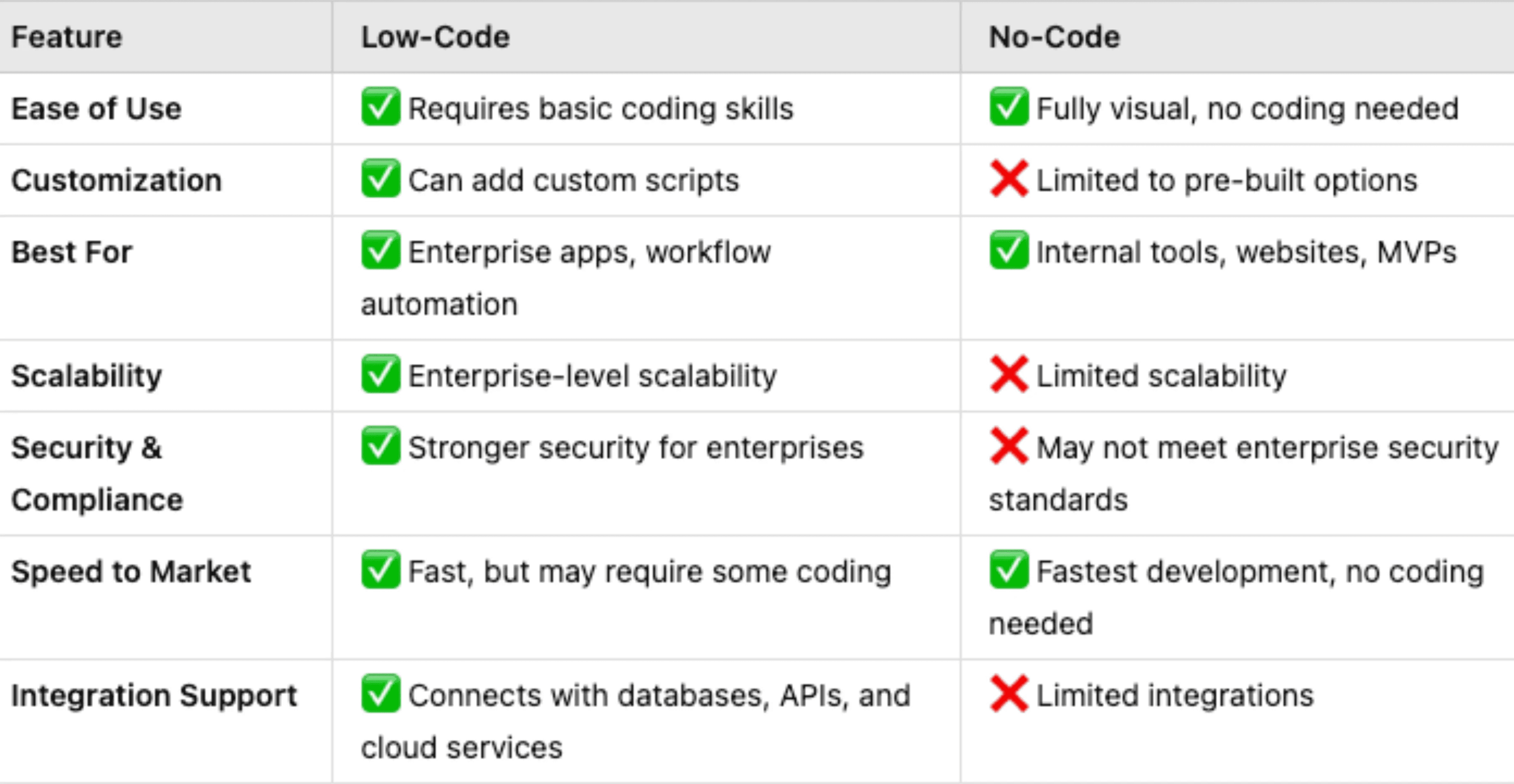
Task: Click the Speed to Market row label
Action: click(132, 572)
